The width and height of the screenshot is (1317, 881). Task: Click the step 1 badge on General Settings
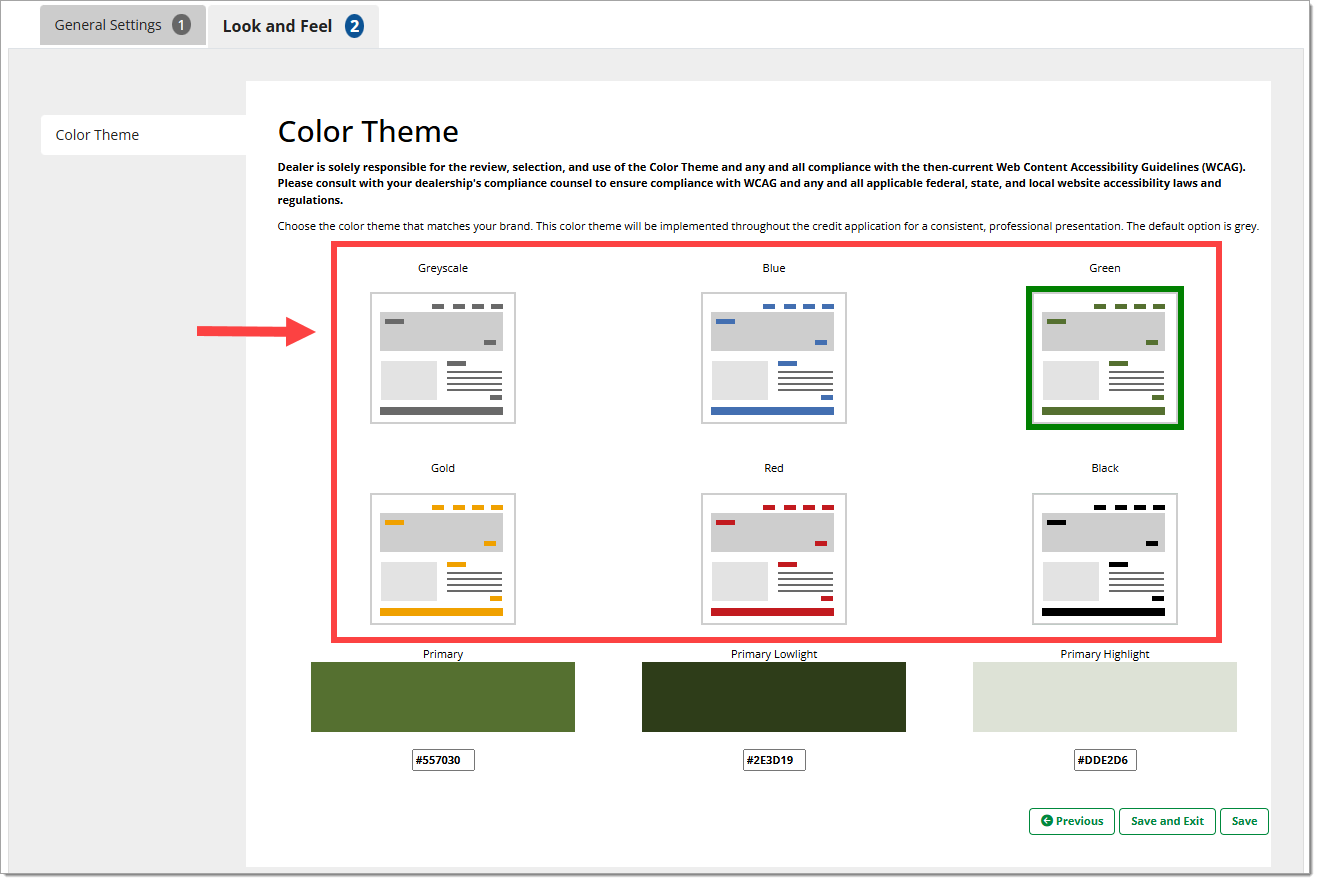pos(181,25)
